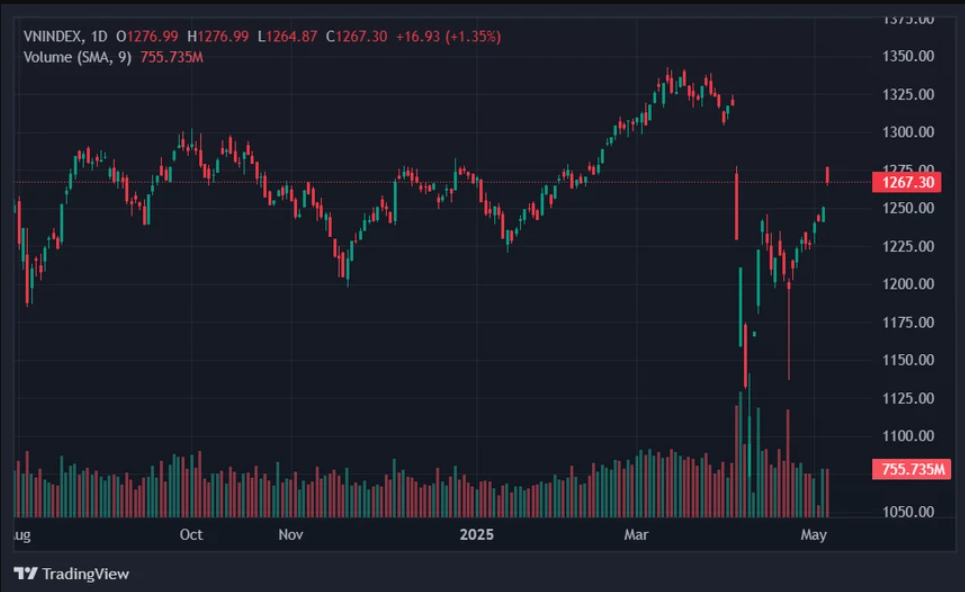Open the Volume (SMA, 9) indicator legend

pyautogui.click(x=78, y=57)
